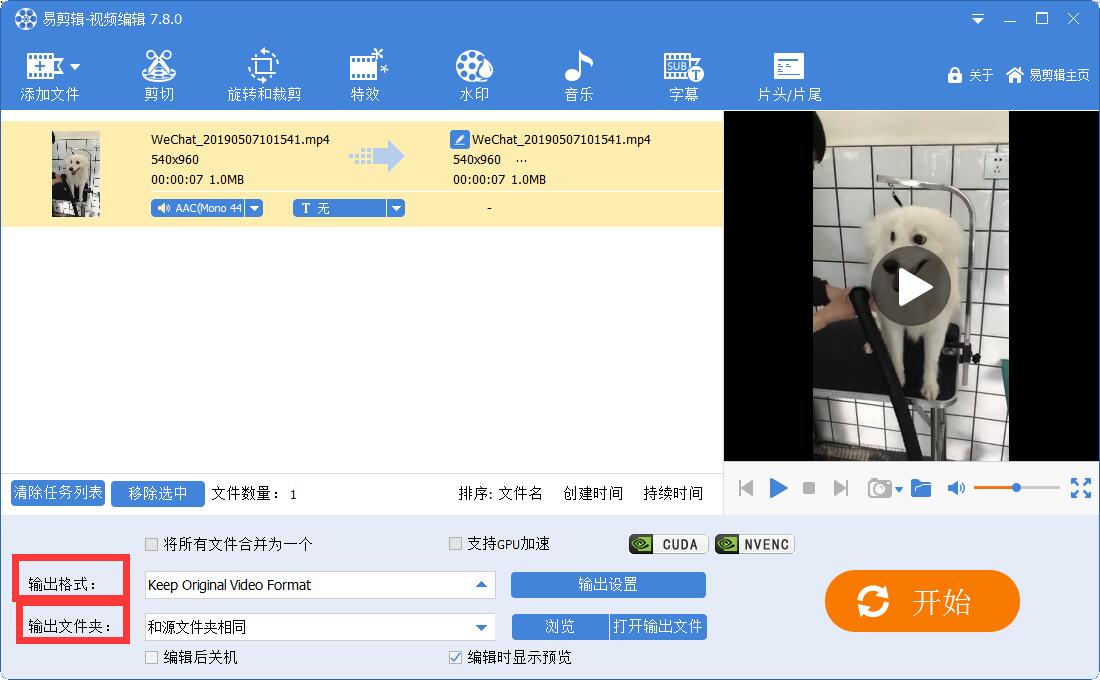Sort the list by 持续时间
The width and height of the screenshot is (1100, 680).
pyautogui.click(x=673, y=493)
